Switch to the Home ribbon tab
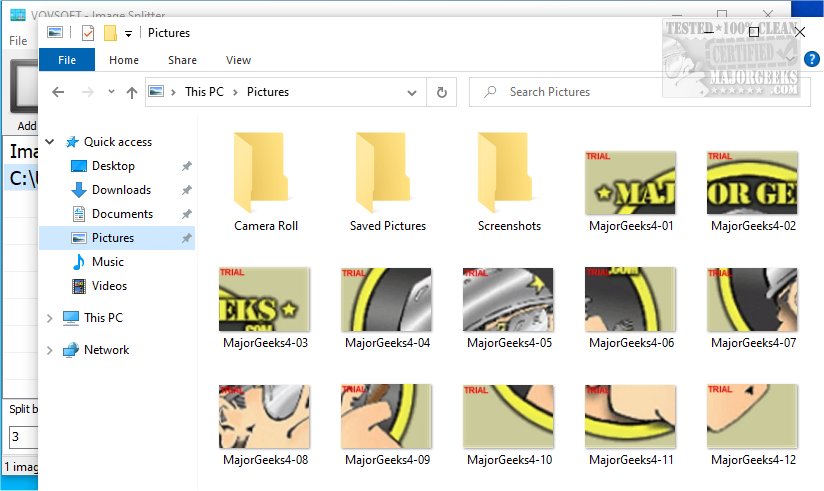The width and height of the screenshot is (824, 491). pos(124,60)
